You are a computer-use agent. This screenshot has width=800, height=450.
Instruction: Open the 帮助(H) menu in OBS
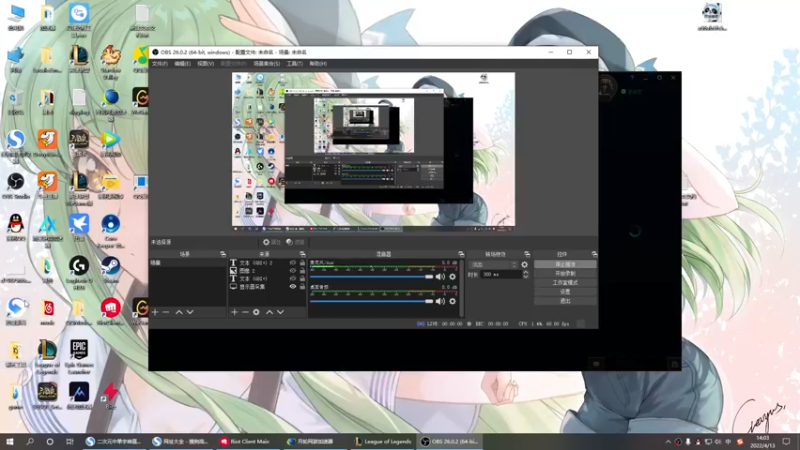tap(318, 64)
